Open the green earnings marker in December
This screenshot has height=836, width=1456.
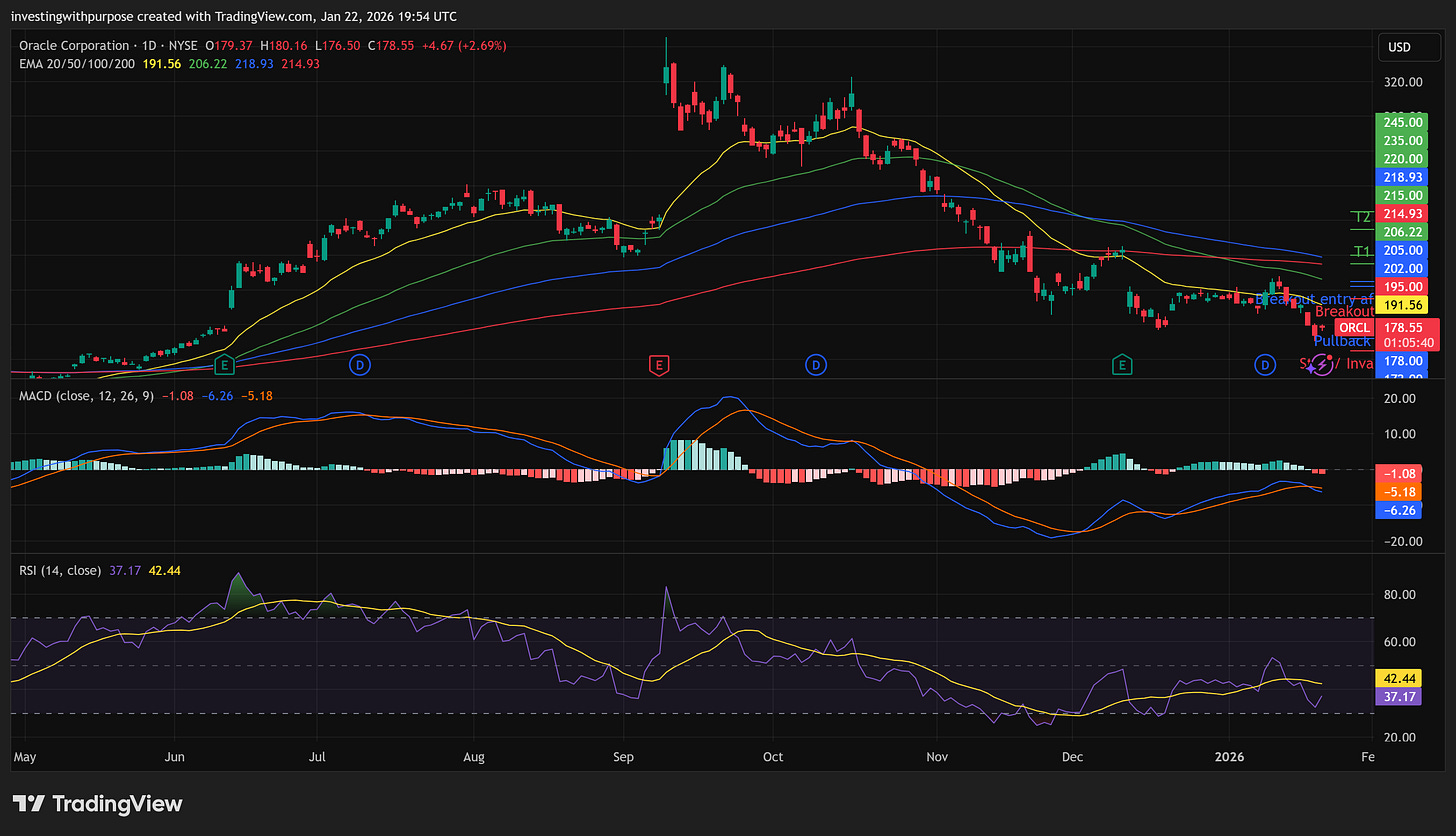pos(1123,366)
